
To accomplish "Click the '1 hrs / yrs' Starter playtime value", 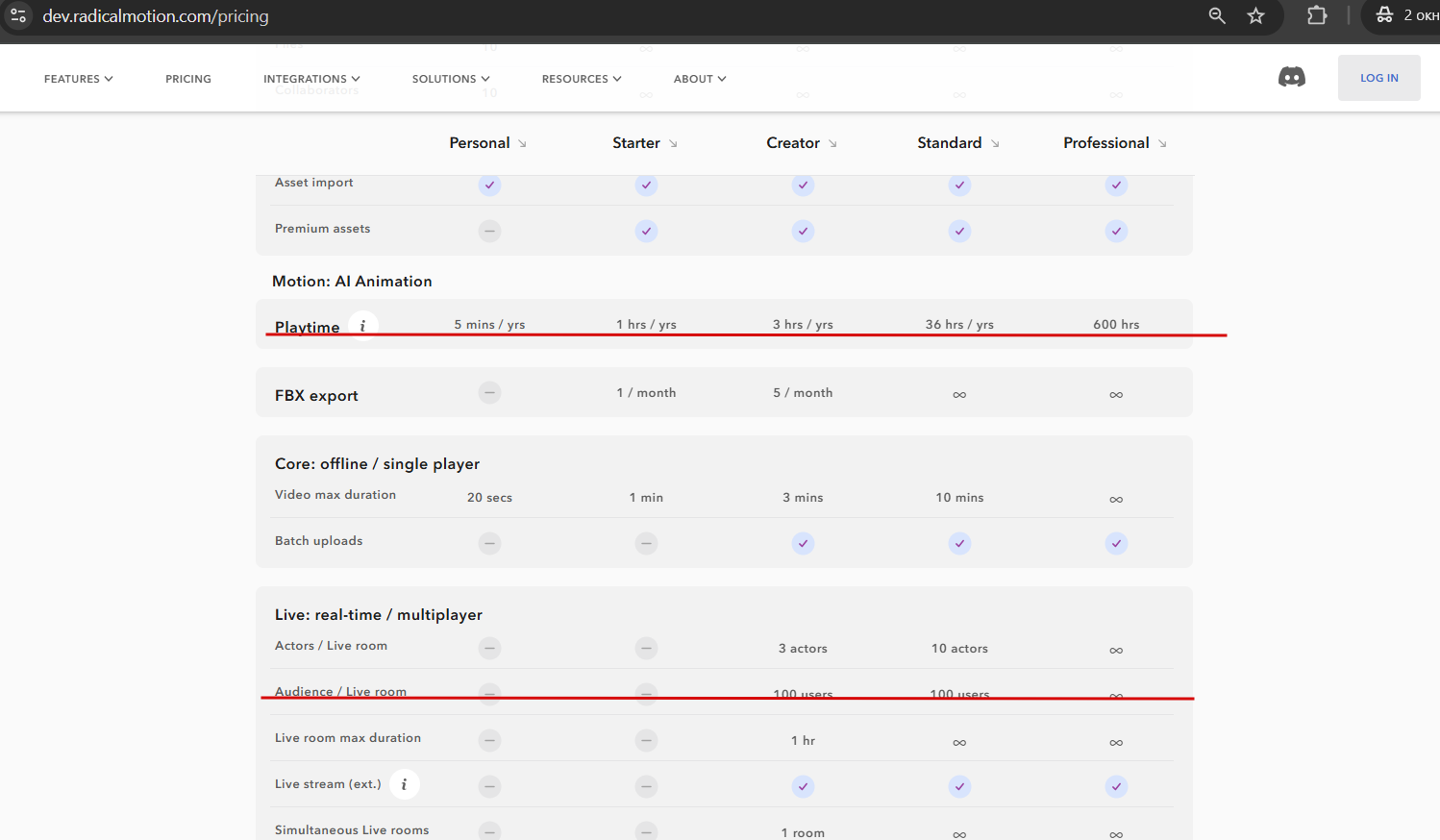I will pos(647,325).
